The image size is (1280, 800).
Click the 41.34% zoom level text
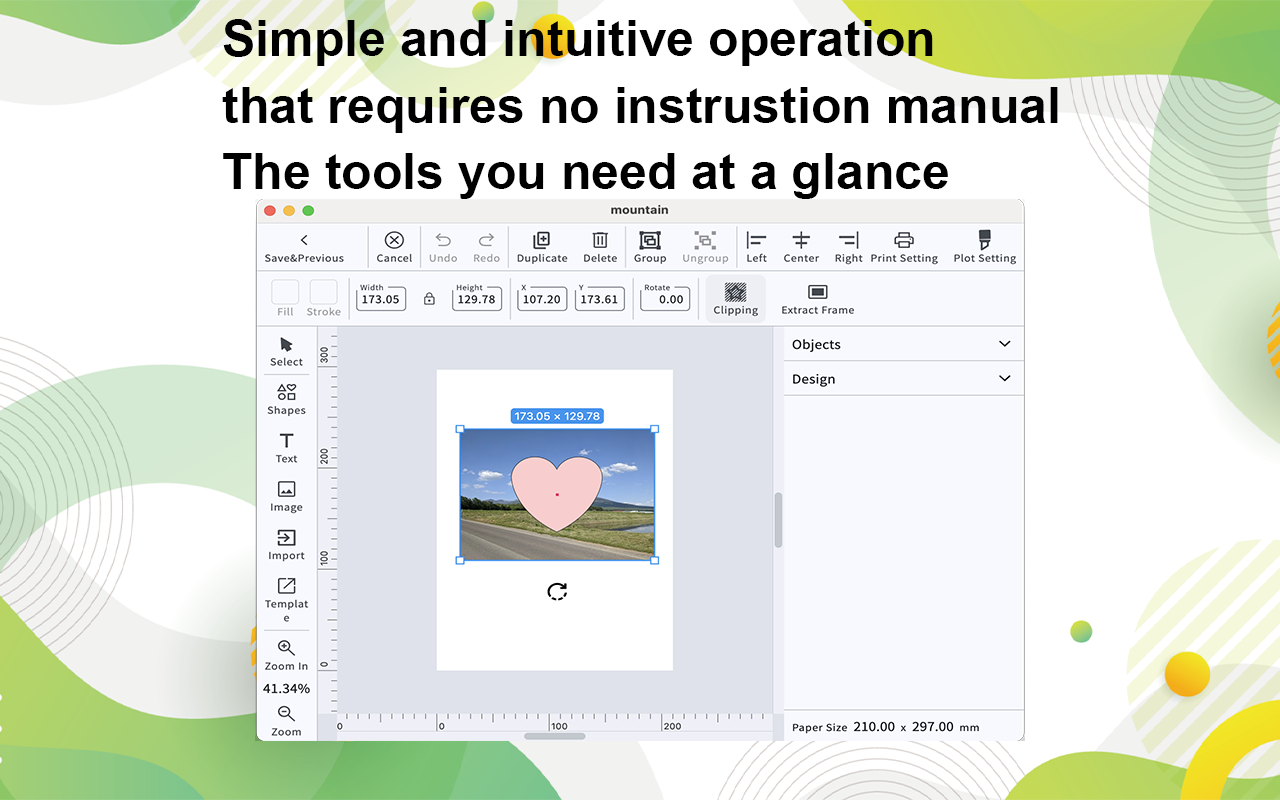click(x=286, y=689)
